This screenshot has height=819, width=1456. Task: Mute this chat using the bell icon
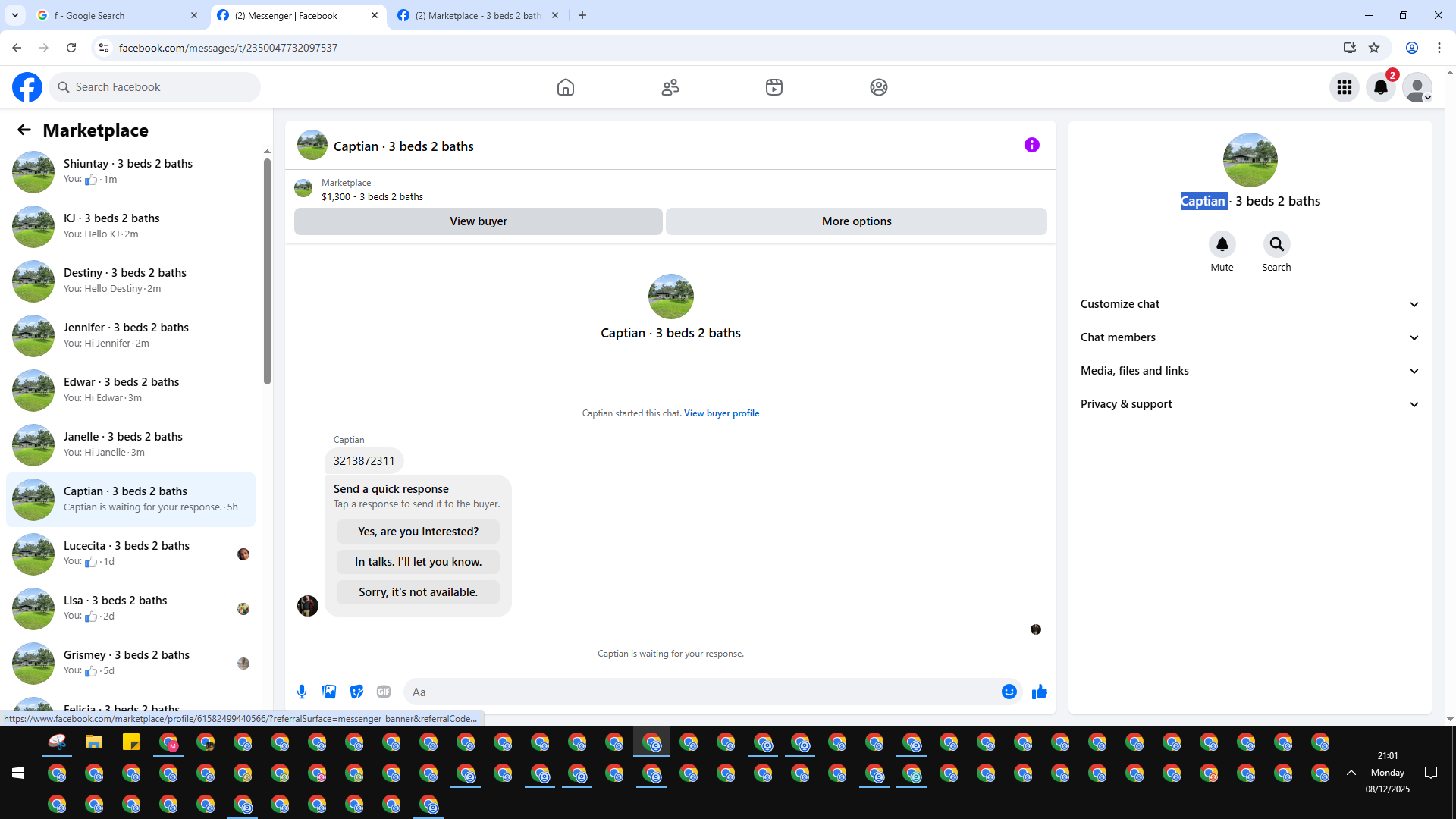coord(1222,244)
